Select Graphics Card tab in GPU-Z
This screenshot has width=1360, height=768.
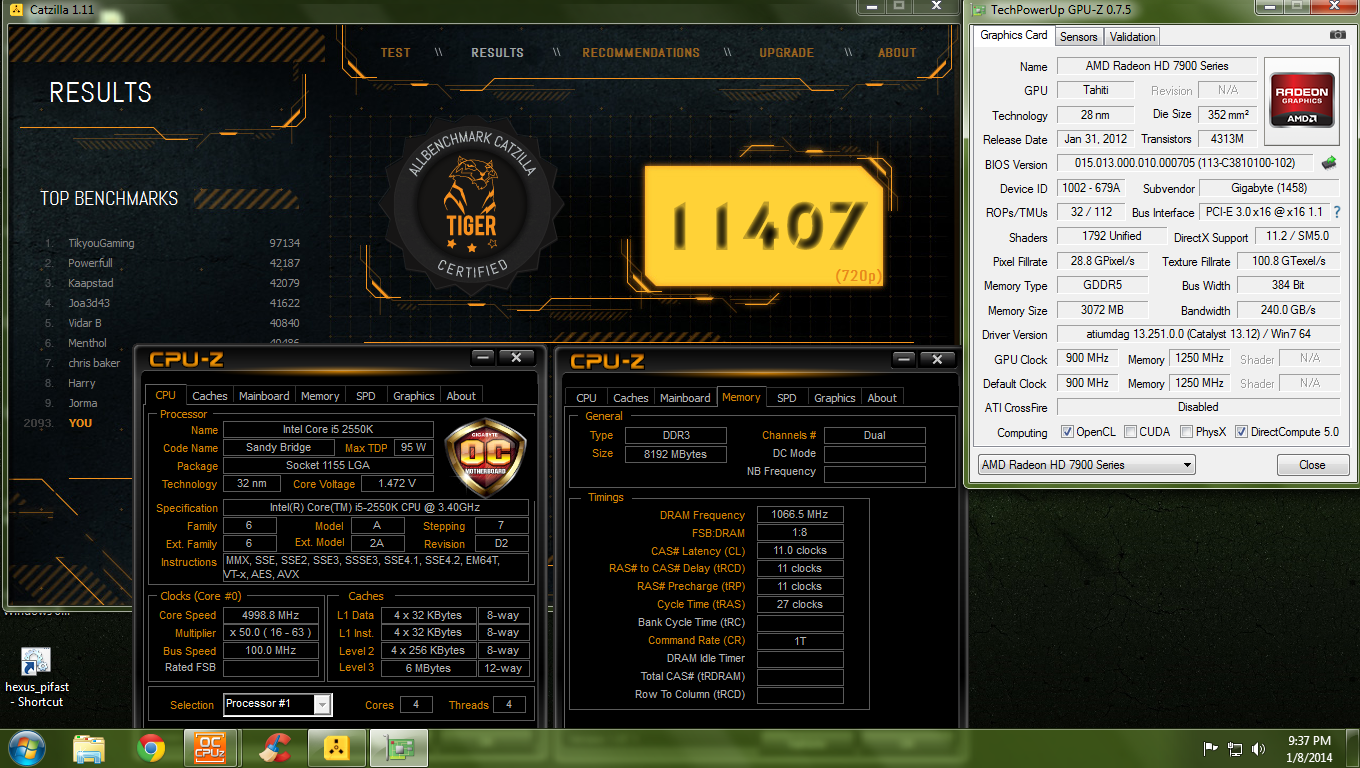pyautogui.click(x=1014, y=35)
